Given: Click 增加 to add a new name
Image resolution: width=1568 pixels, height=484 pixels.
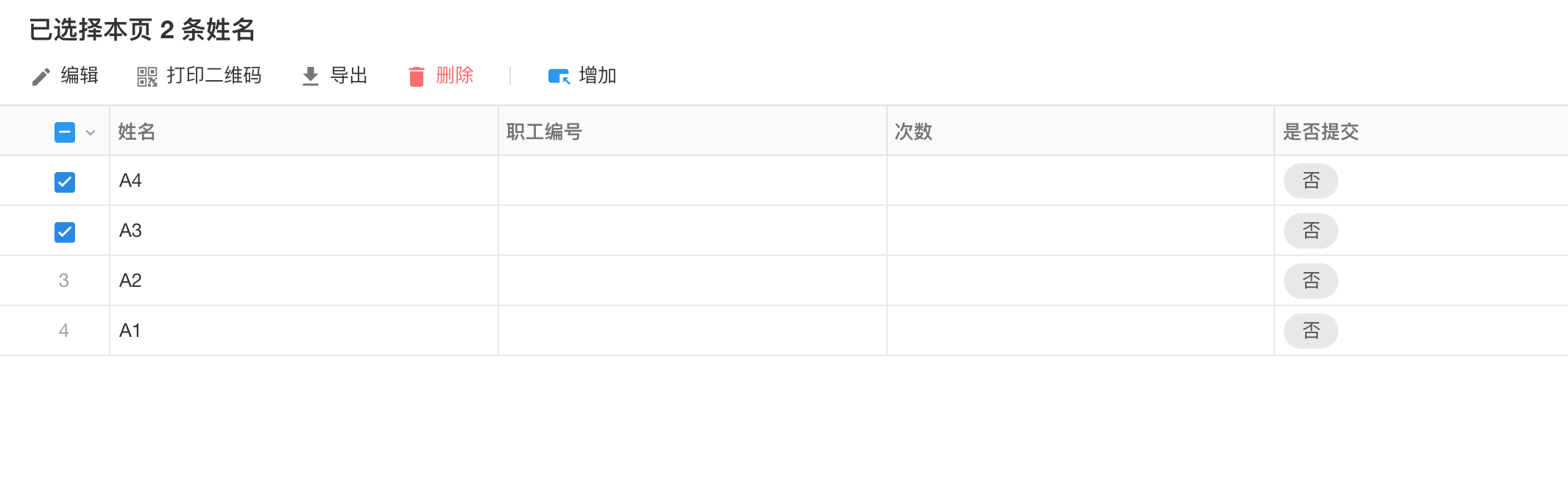Looking at the screenshot, I should (x=596, y=76).
